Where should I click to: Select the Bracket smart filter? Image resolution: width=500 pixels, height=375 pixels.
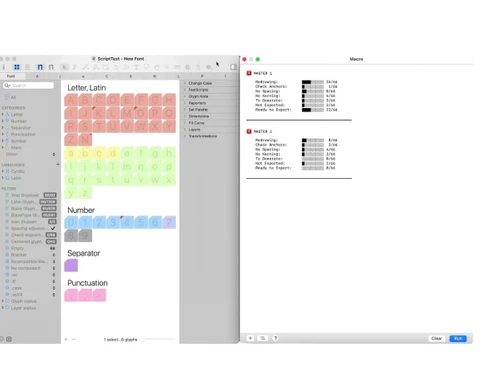(29, 255)
